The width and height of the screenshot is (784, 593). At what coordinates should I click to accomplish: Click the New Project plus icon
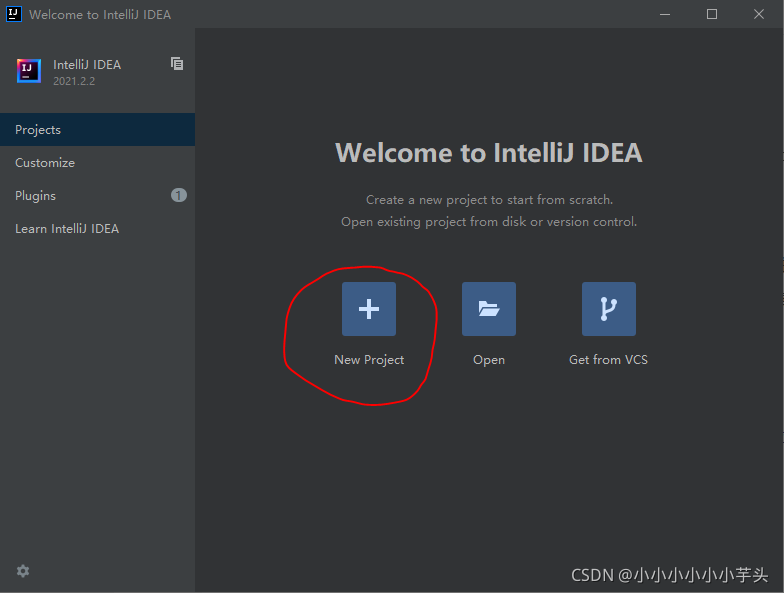click(369, 309)
